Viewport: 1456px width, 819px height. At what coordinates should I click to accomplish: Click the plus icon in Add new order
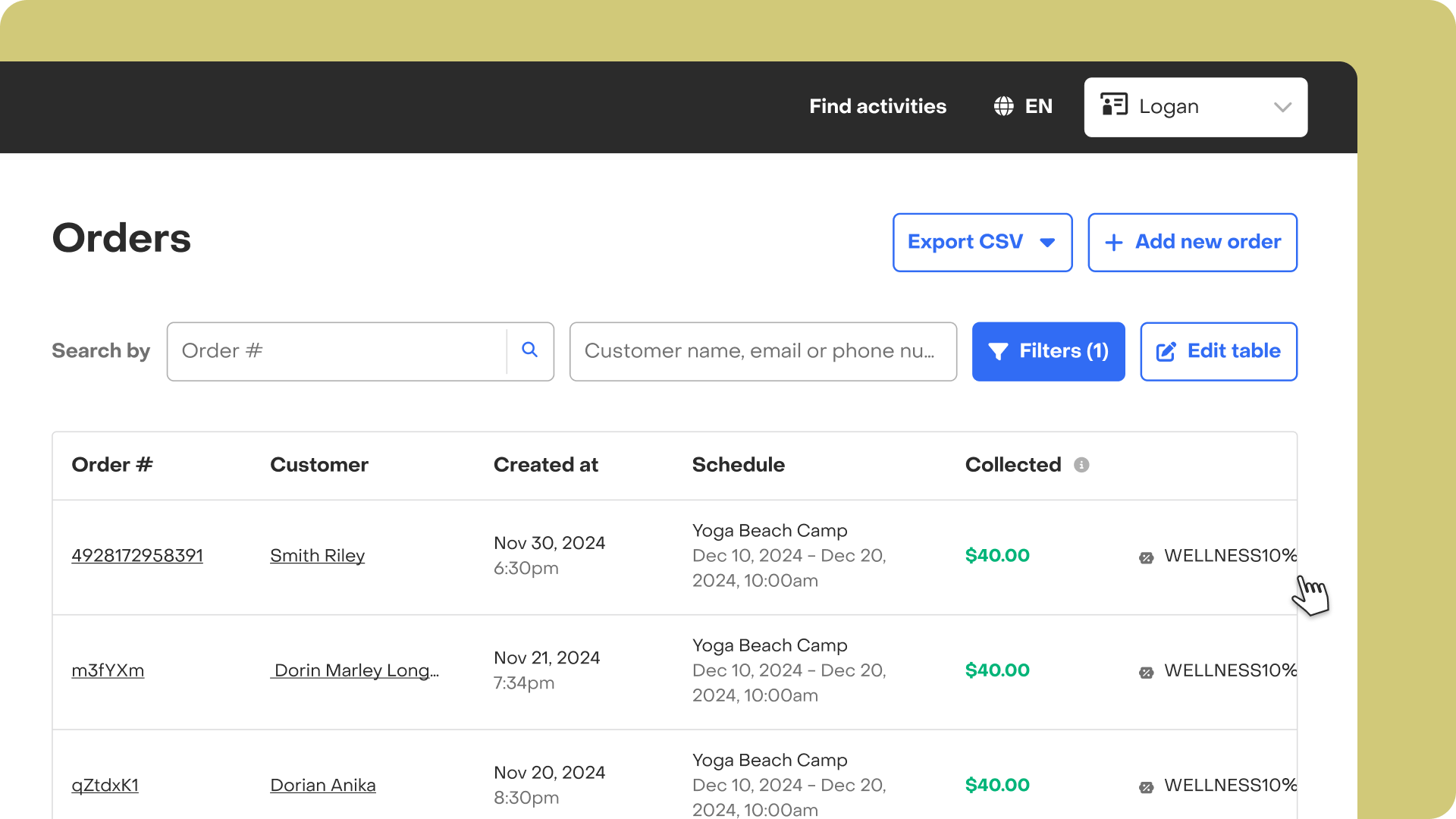1113,243
